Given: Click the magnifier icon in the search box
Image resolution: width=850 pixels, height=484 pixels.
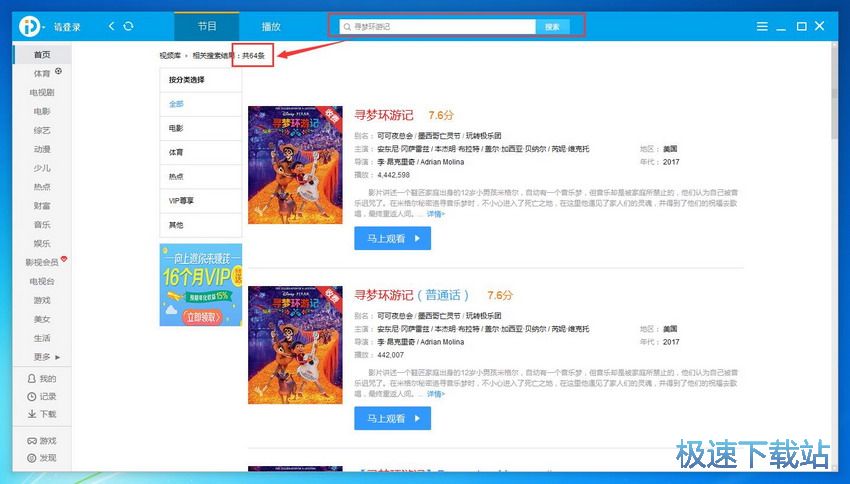Looking at the screenshot, I should click(347, 27).
